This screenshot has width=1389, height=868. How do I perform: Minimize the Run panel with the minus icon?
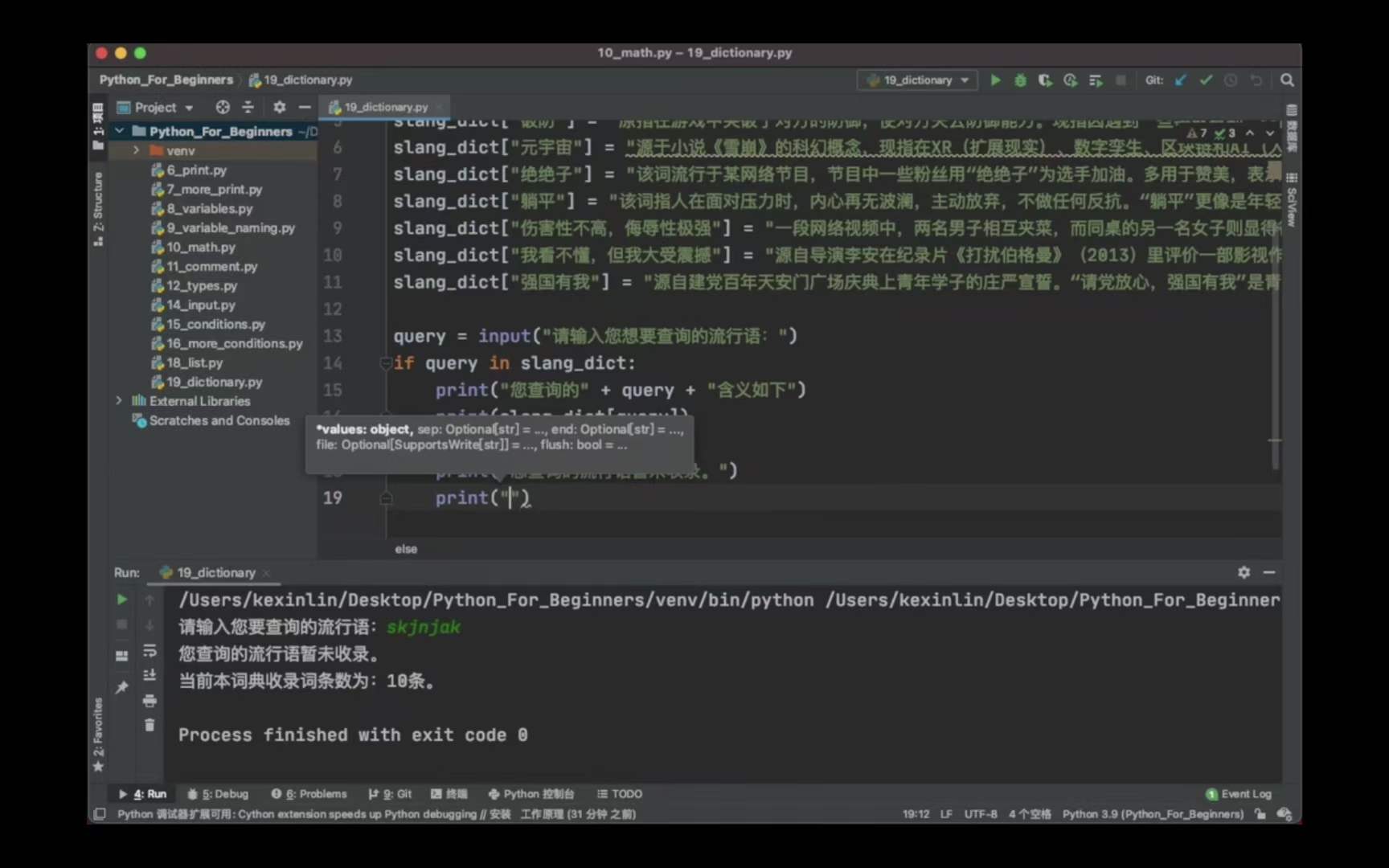1269,572
